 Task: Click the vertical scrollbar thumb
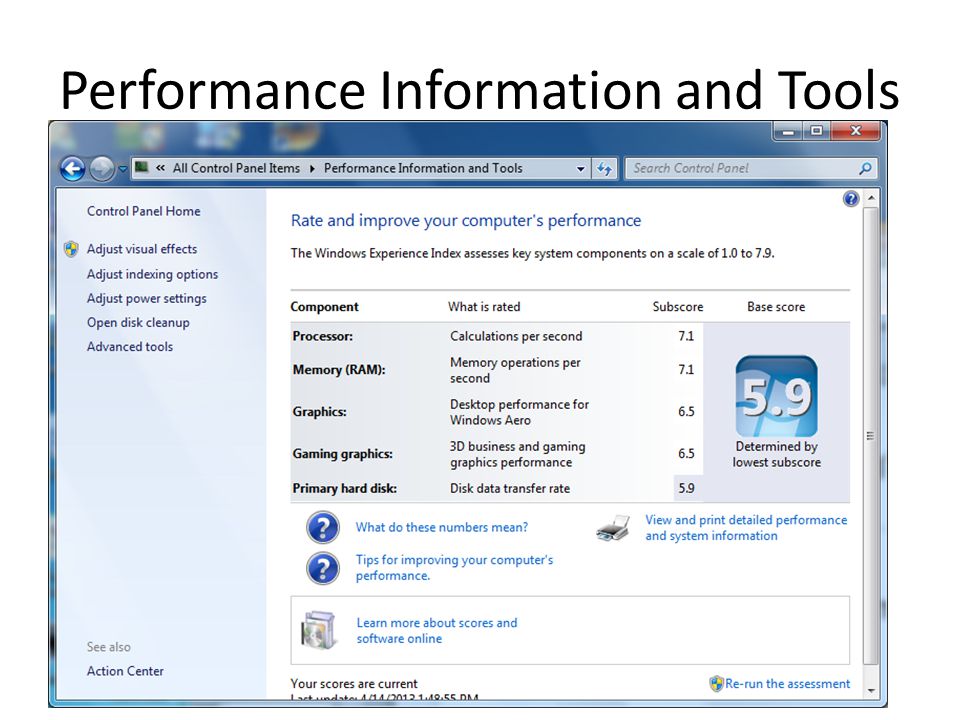click(871, 436)
